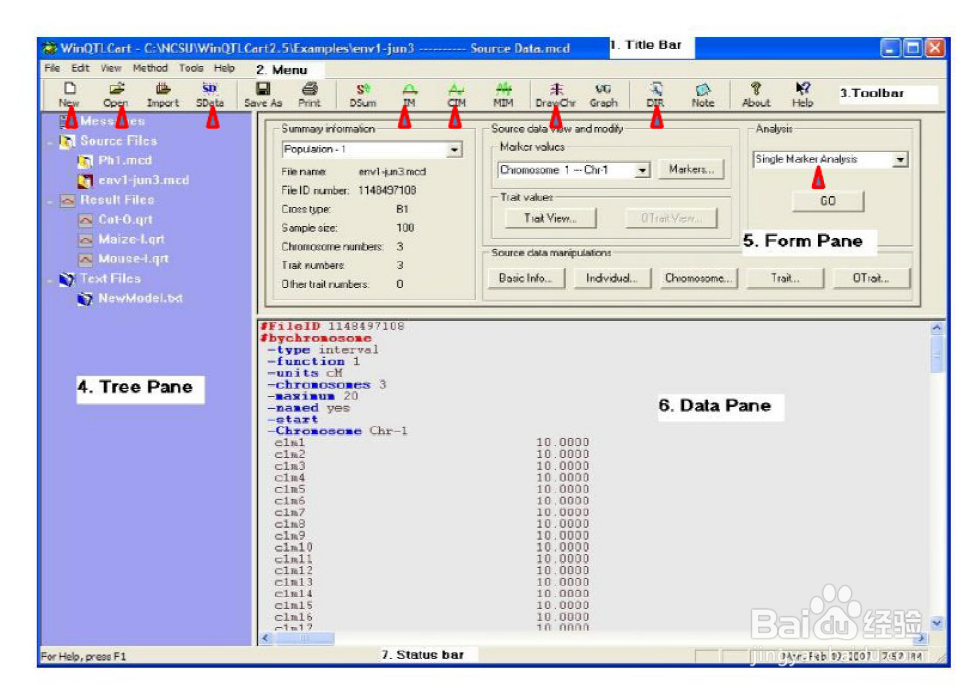Image resolution: width=978 pixels, height=688 pixels.
Task: Open the Graph toolbar icon
Action: [x=603, y=95]
